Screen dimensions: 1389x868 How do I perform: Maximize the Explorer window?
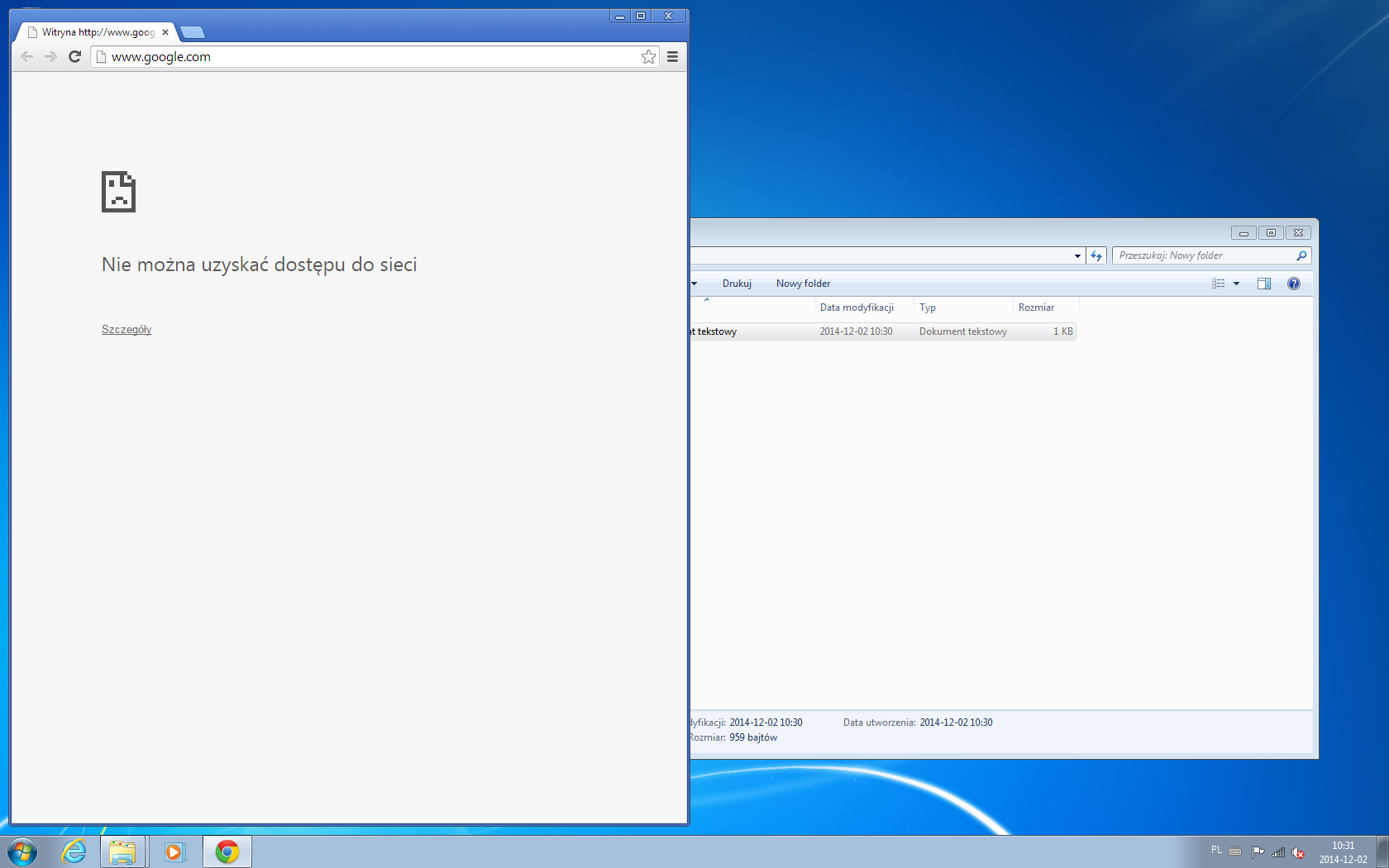click(x=1271, y=232)
